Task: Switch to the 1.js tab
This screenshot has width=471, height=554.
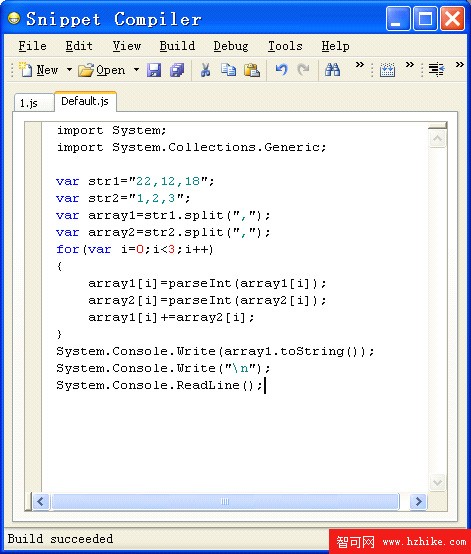Action: [29, 103]
